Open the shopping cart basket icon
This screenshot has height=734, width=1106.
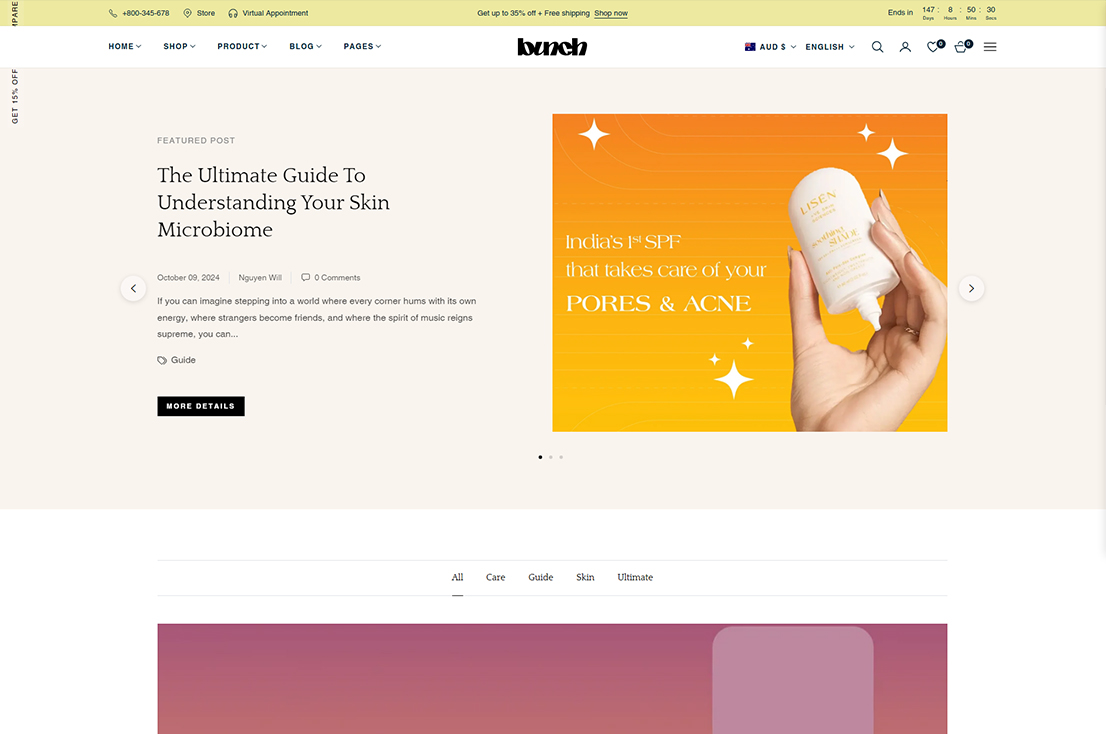pyautogui.click(x=962, y=47)
